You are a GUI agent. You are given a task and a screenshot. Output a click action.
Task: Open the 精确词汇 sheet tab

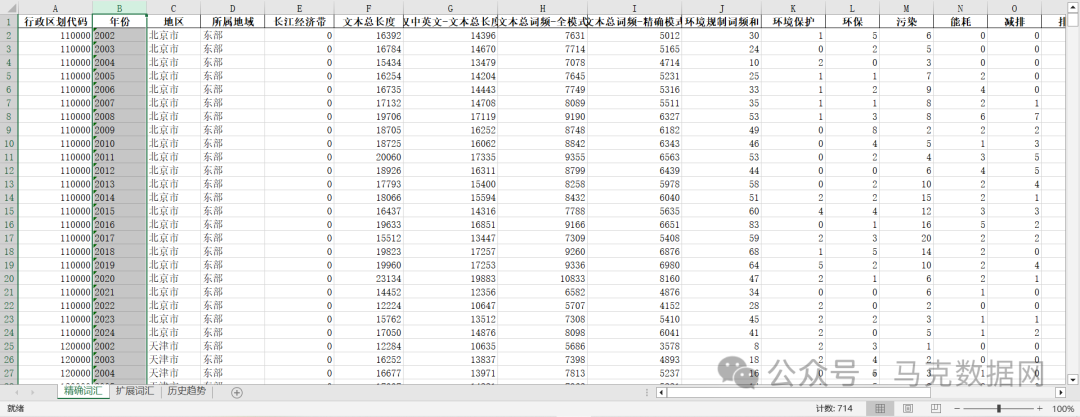pos(83,391)
